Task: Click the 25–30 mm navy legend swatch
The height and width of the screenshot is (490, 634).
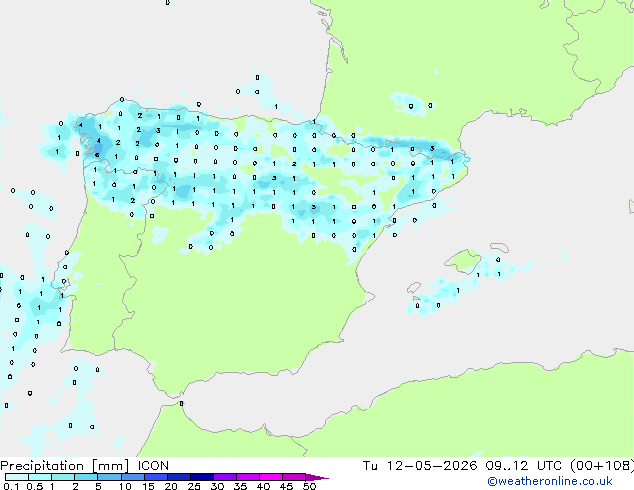Action: (x=202, y=477)
